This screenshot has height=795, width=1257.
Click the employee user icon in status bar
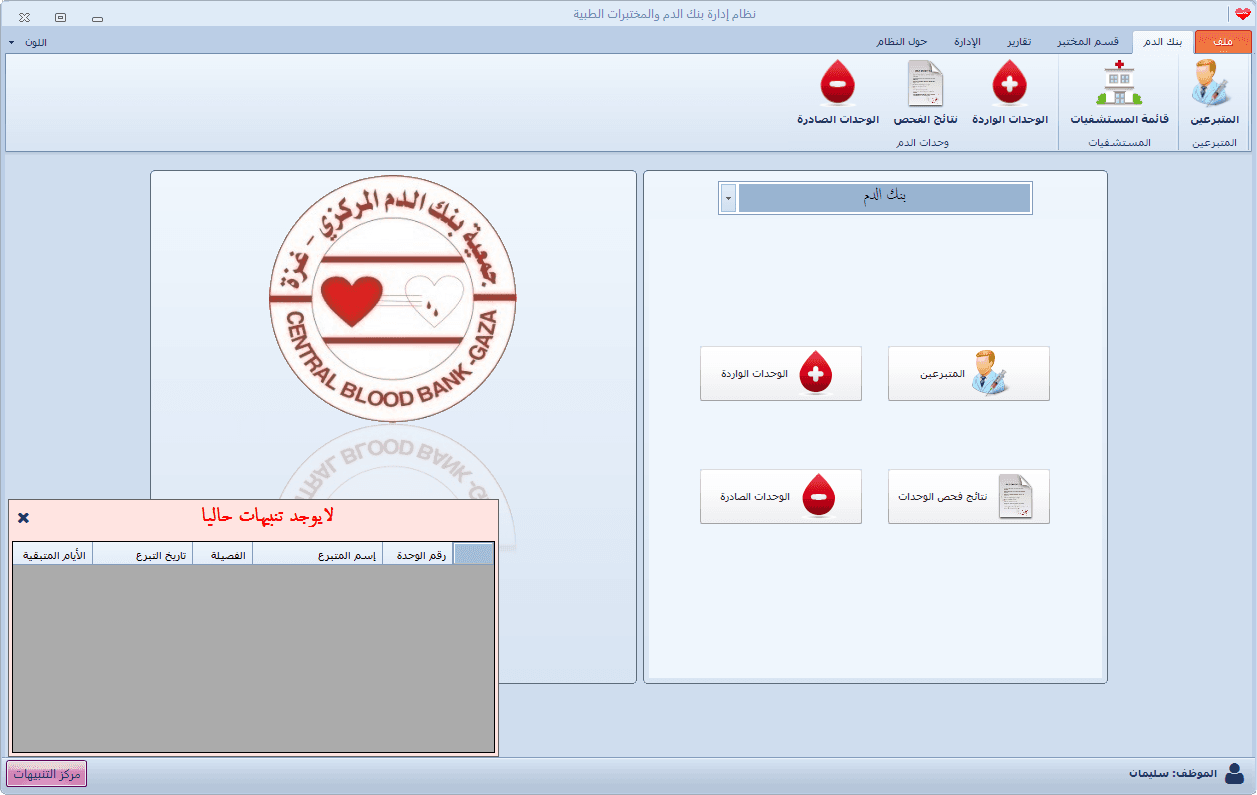(x=1235, y=773)
